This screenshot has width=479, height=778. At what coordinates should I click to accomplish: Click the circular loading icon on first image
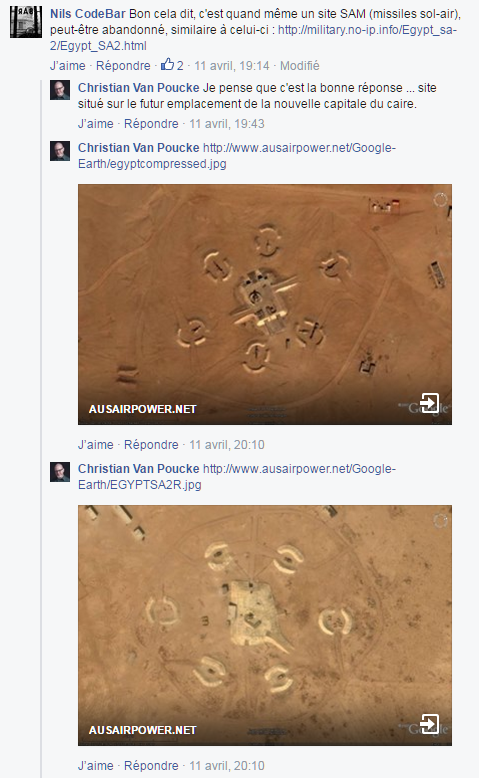click(440, 199)
